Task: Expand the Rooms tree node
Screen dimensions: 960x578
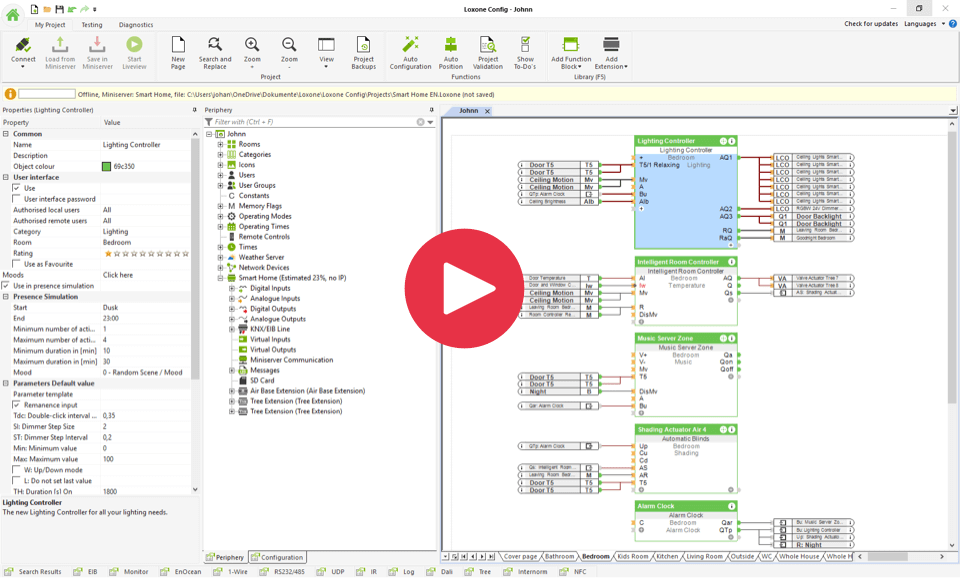Action: click(220, 144)
